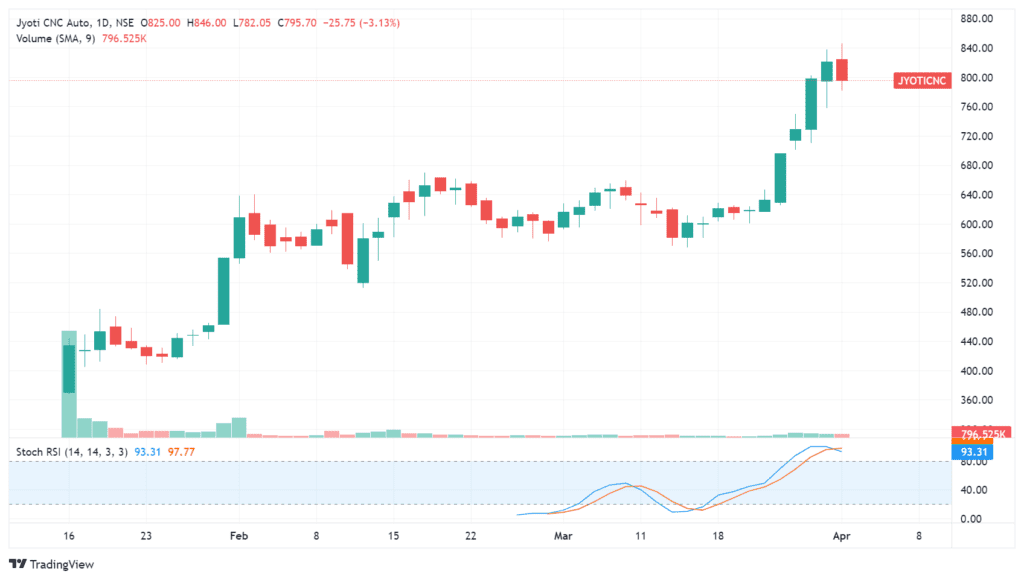Click the date label 8 after Feb

point(316,536)
